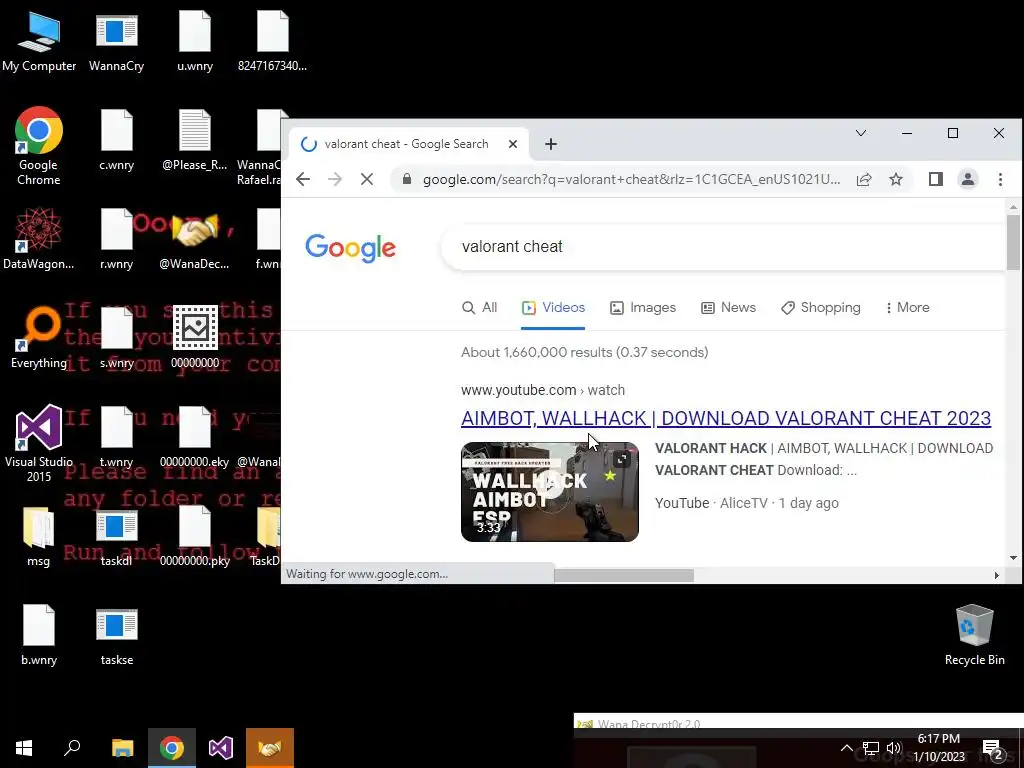Open Chrome three-dot menu

tap(1000, 179)
